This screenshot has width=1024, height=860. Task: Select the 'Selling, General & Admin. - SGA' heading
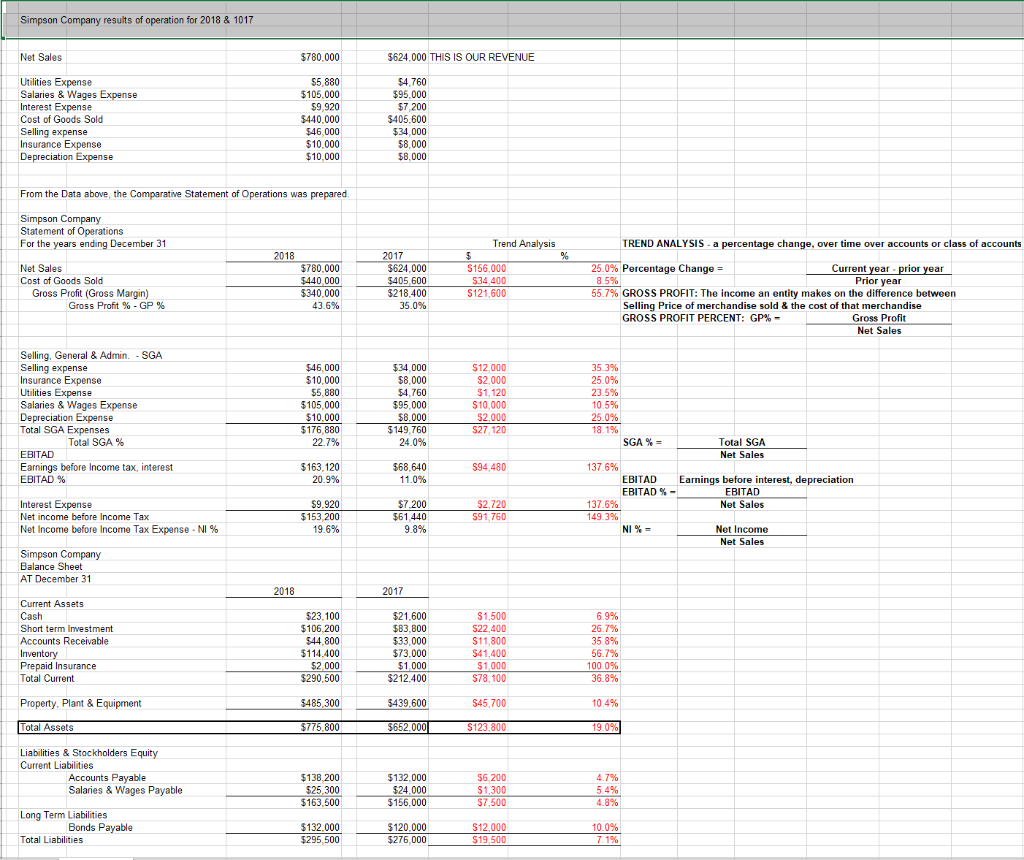tap(91, 355)
